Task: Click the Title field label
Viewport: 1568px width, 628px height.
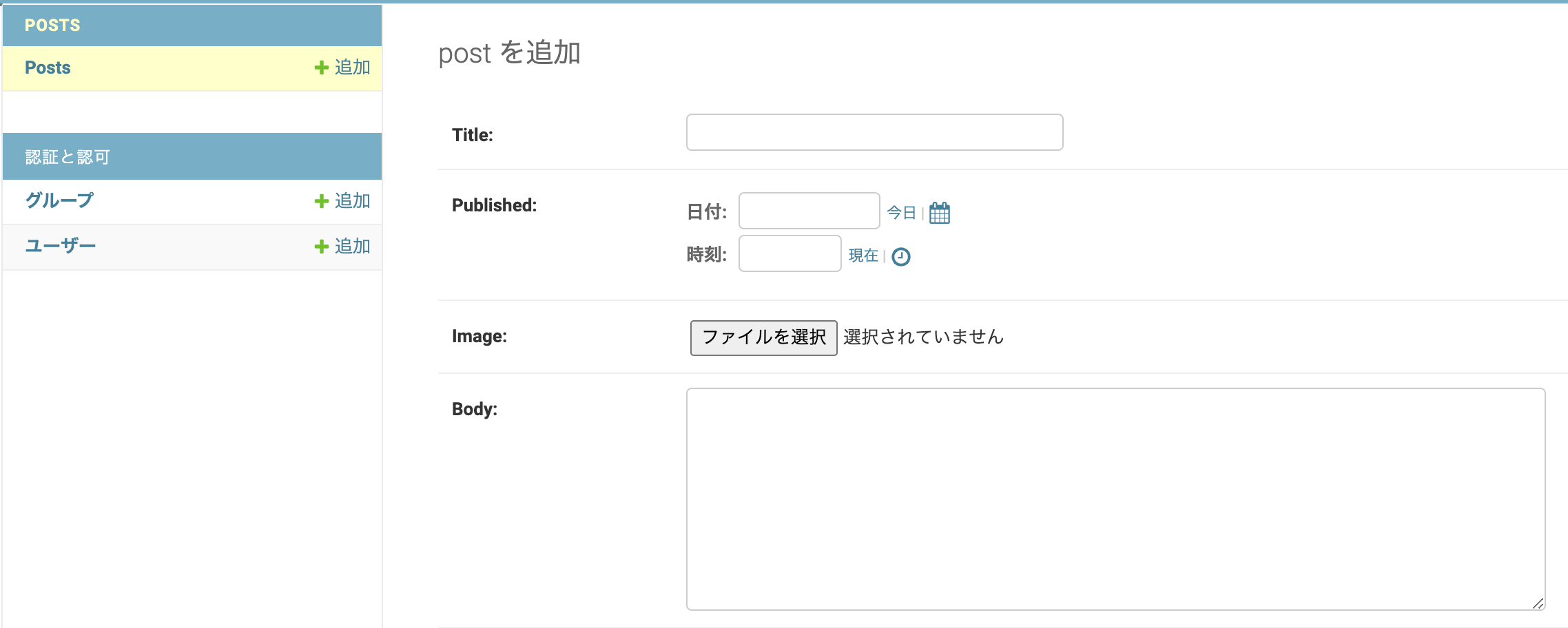Action: 473,135
